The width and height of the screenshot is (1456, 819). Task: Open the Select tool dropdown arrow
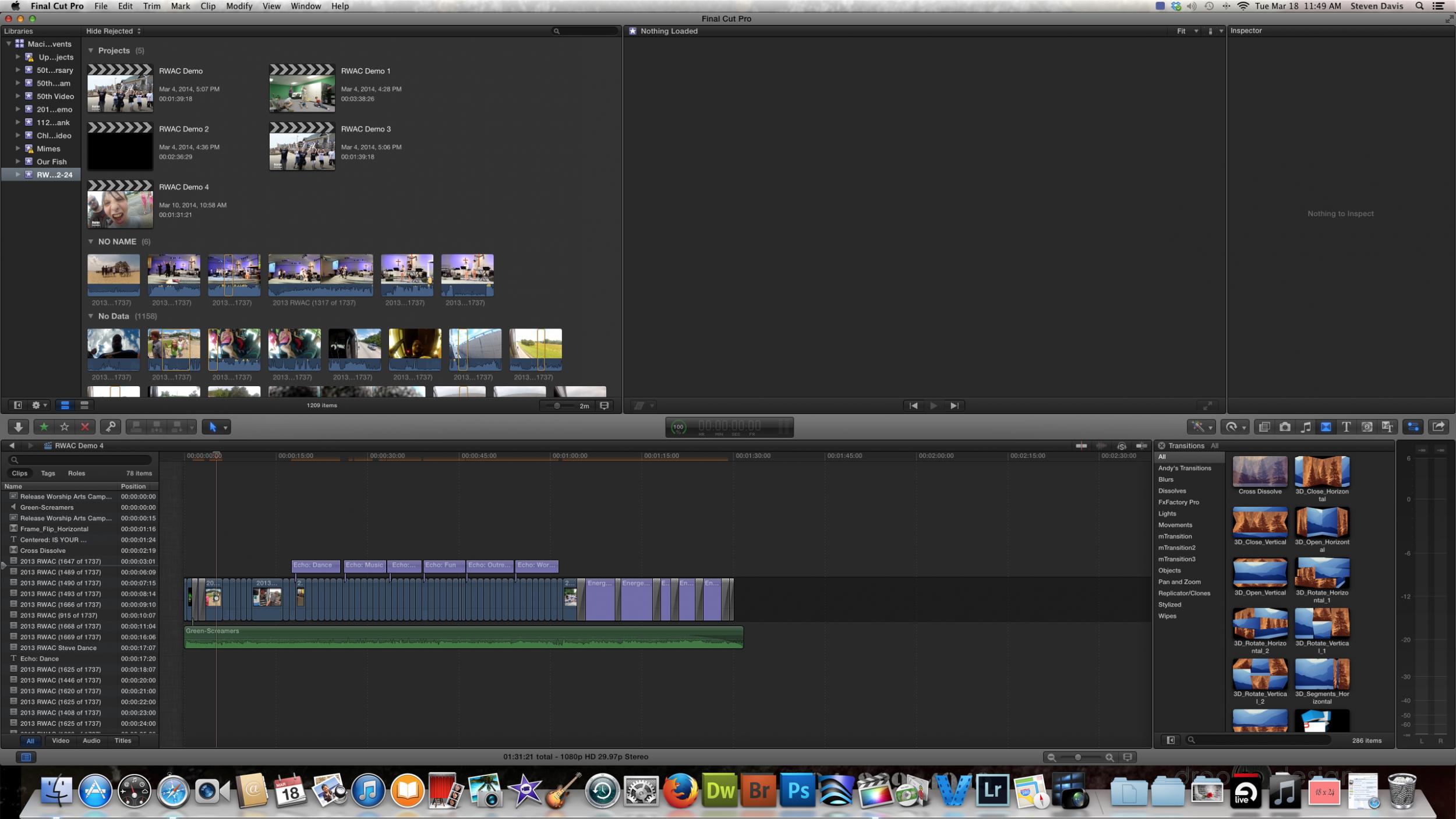[225, 428]
